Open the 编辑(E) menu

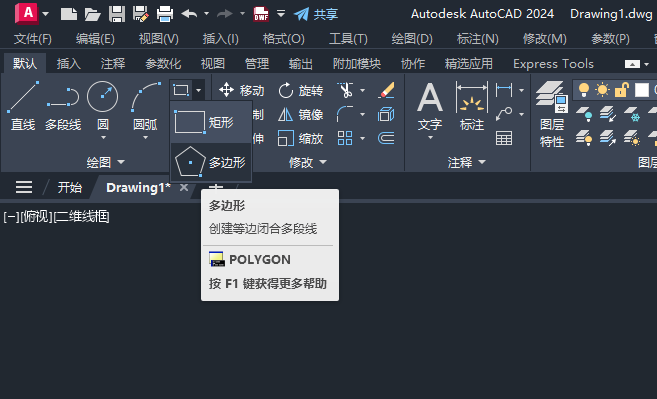coord(95,39)
